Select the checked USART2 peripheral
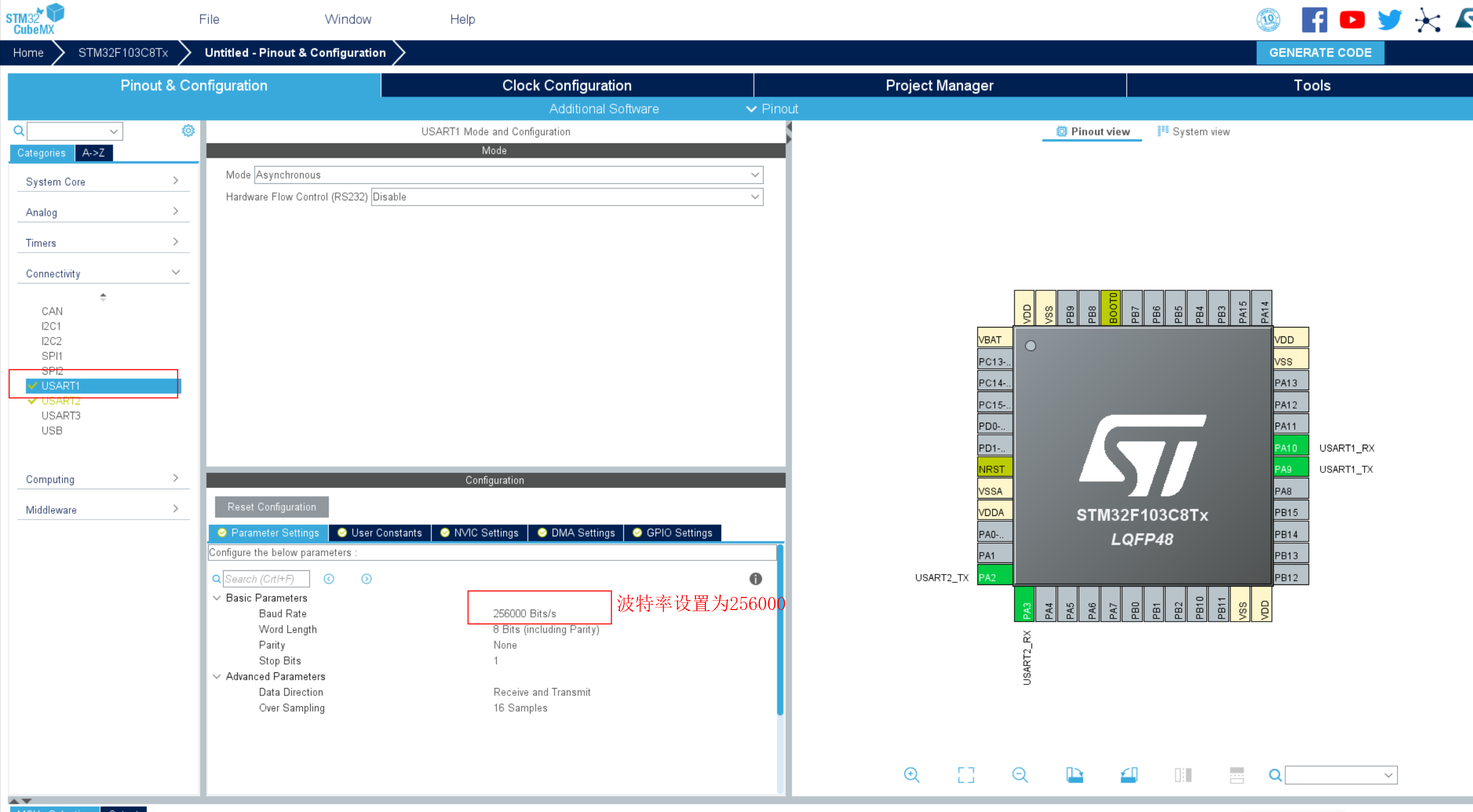The width and height of the screenshot is (1473, 812). [x=61, y=401]
